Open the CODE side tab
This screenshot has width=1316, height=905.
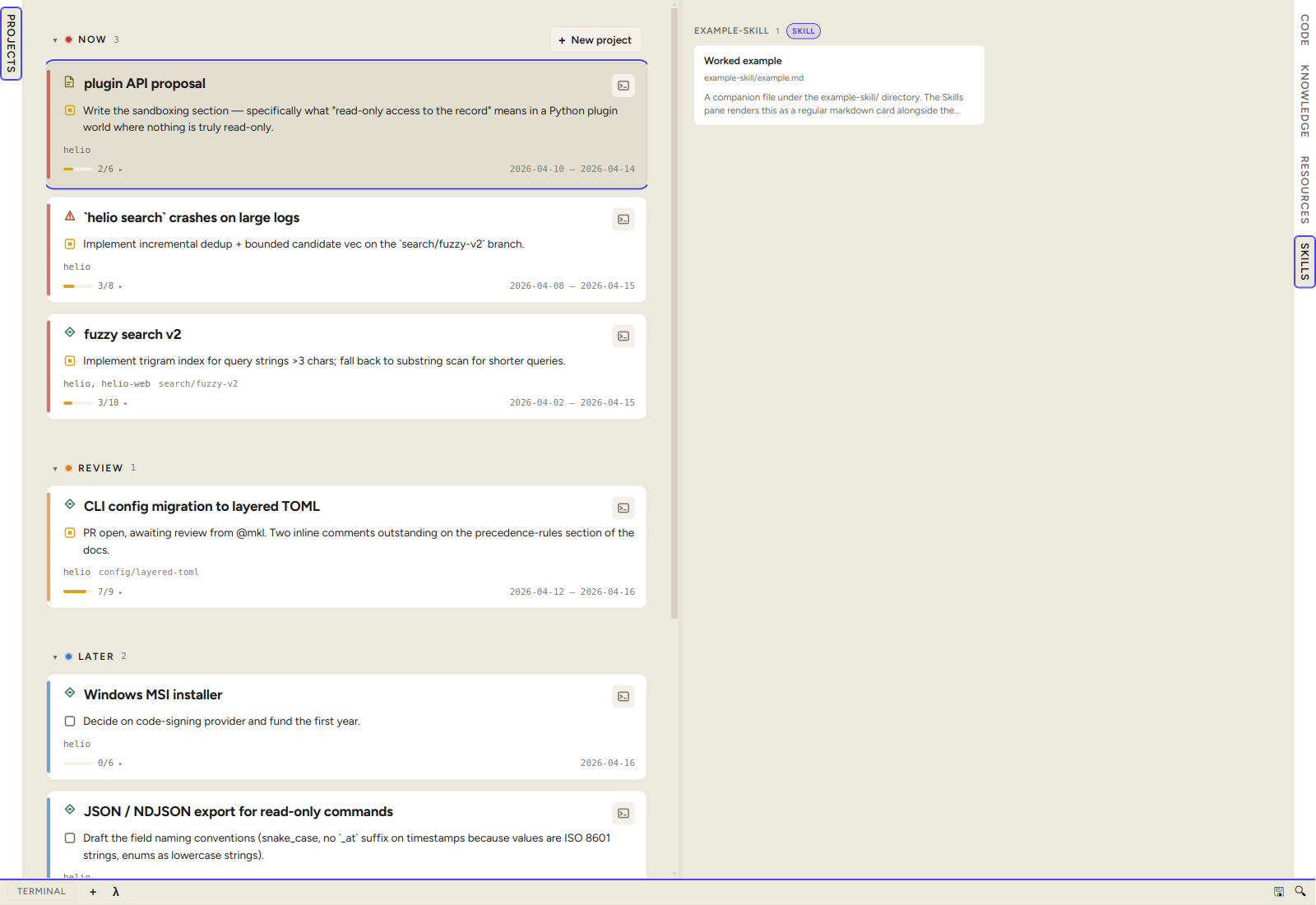pos(1304,30)
